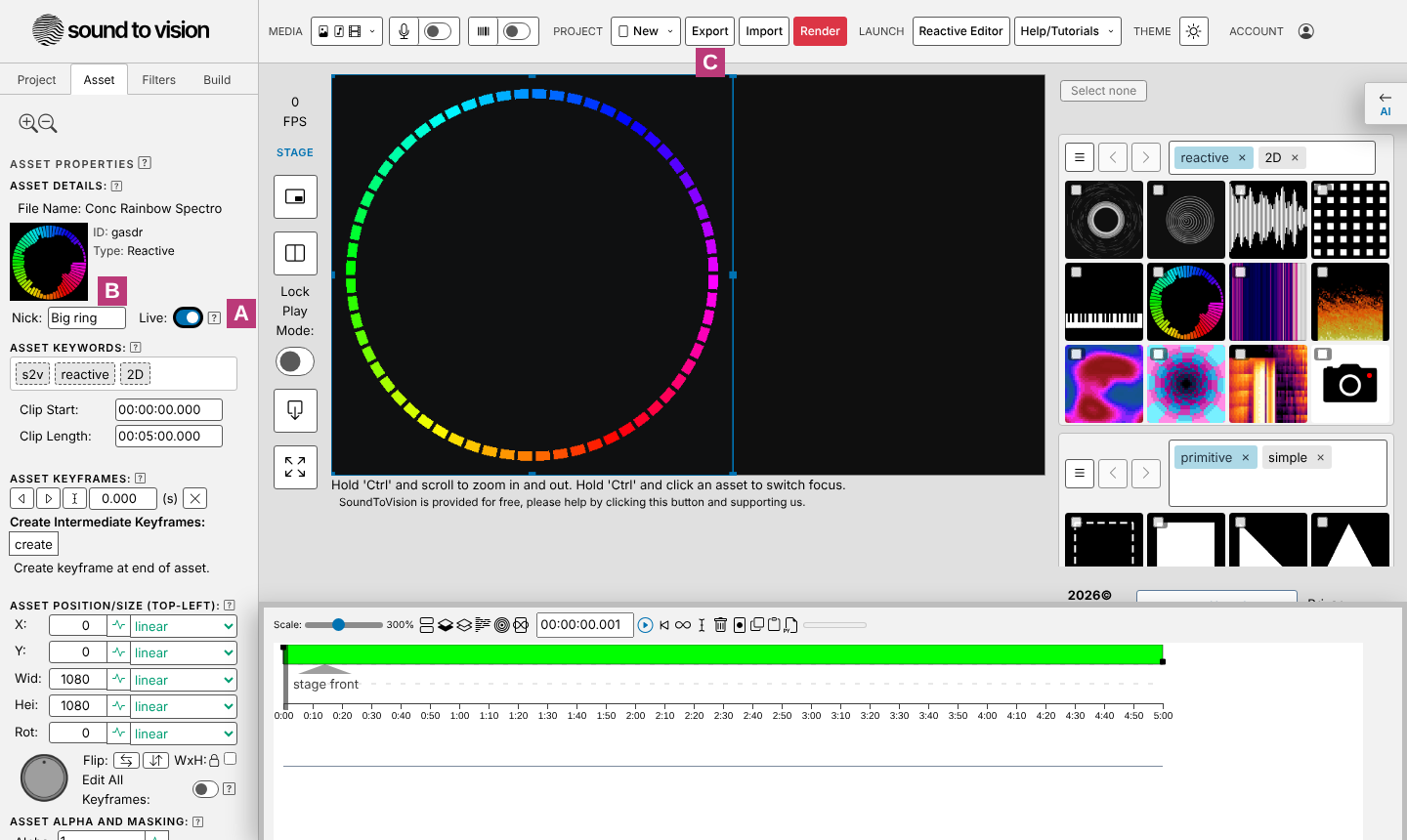Screen dimensions: 1407x840
Task: Toggle the microphone switch
Action: click(437, 31)
